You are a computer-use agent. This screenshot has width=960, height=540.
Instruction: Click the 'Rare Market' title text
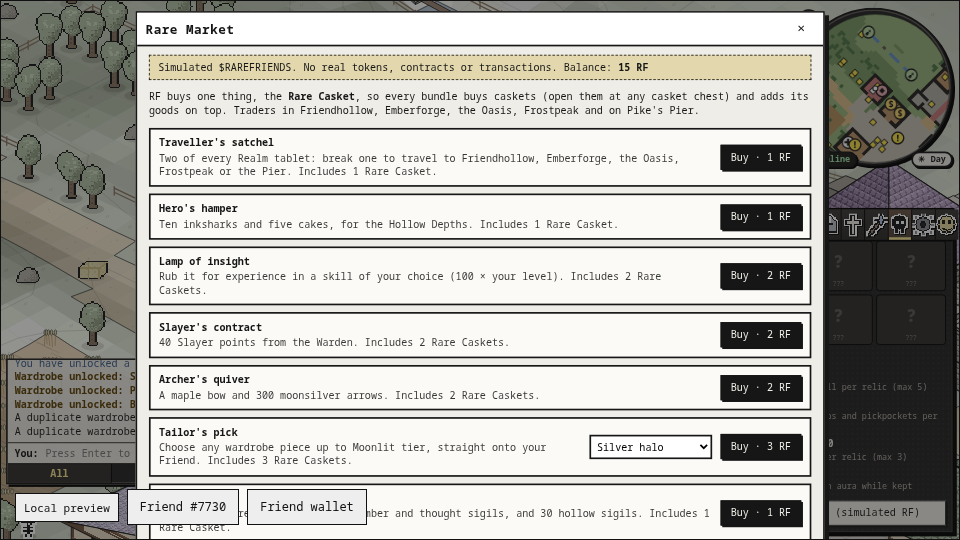tap(190, 29)
